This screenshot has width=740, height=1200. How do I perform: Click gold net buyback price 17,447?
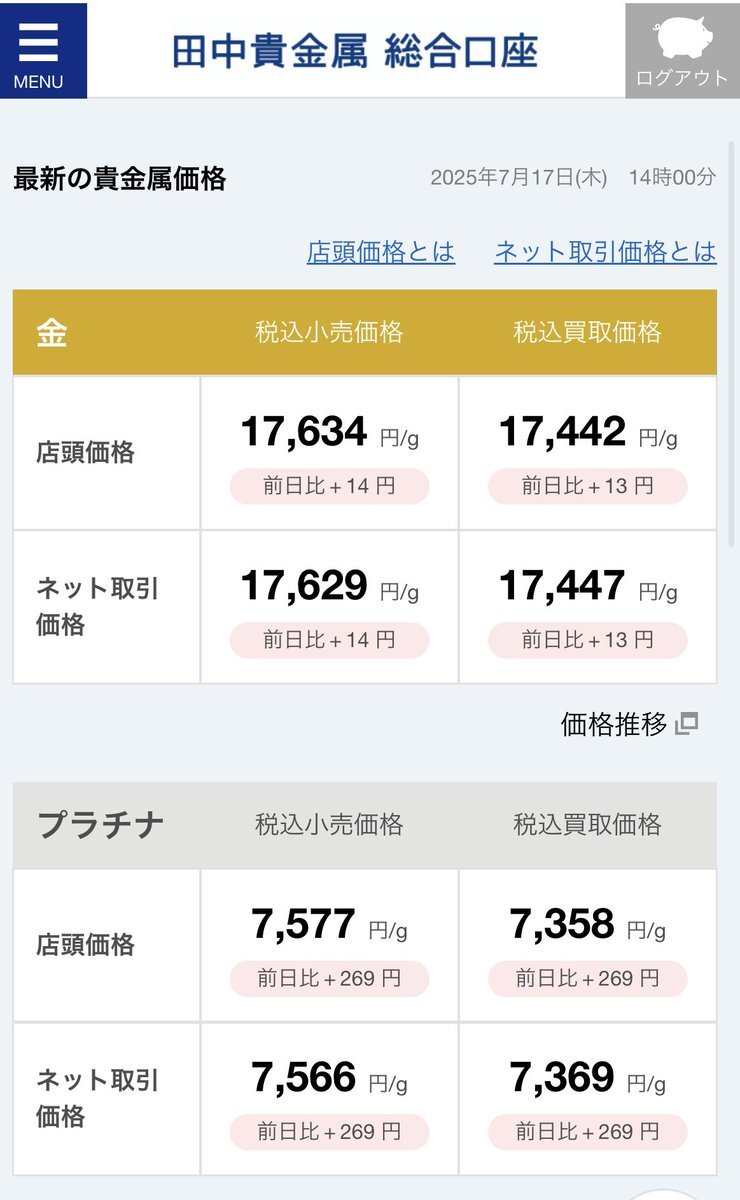coord(562,586)
